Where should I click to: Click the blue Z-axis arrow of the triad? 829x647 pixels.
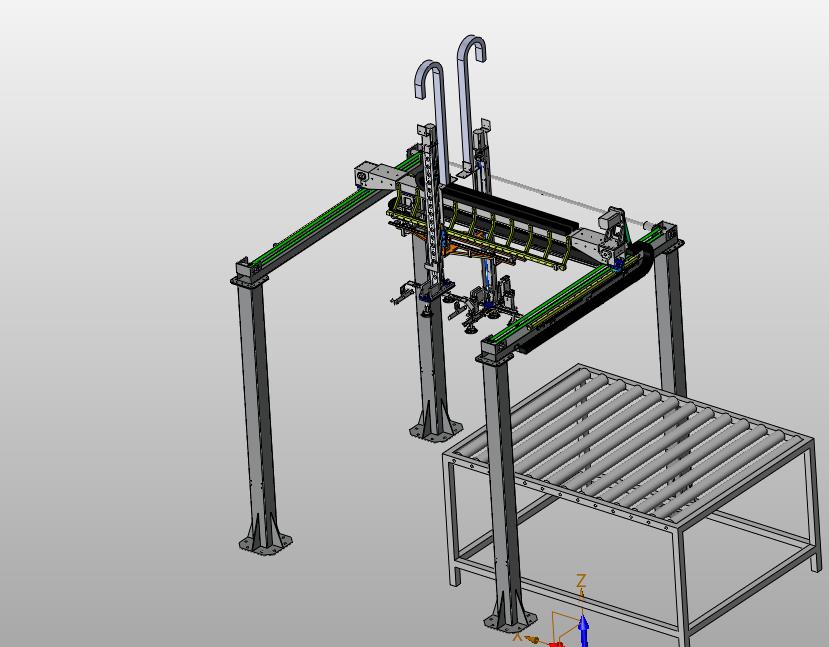(584, 630)
